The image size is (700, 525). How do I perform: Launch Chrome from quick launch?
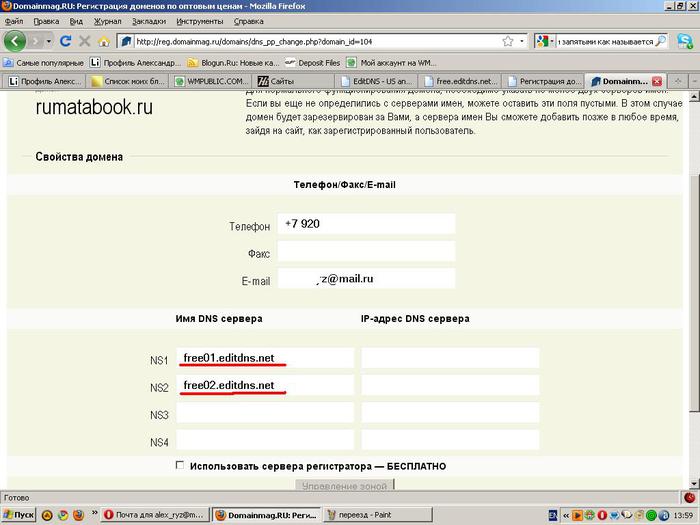[62, 515]
